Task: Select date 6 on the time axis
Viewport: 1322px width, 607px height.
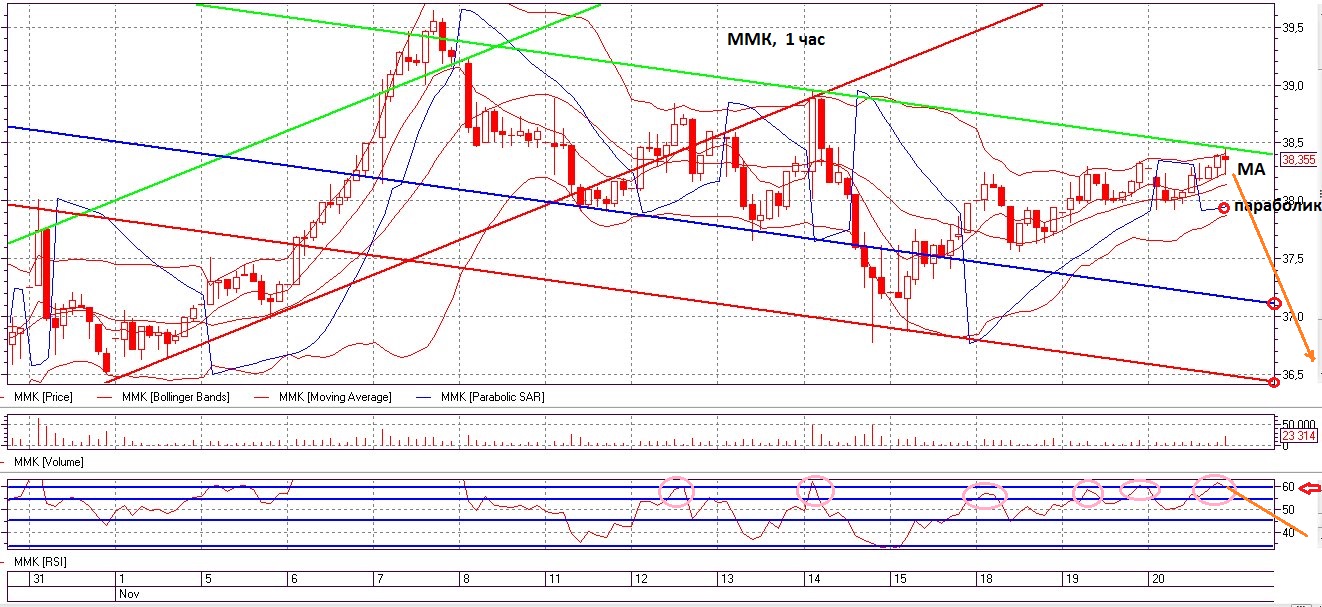Action: (293, 579)
